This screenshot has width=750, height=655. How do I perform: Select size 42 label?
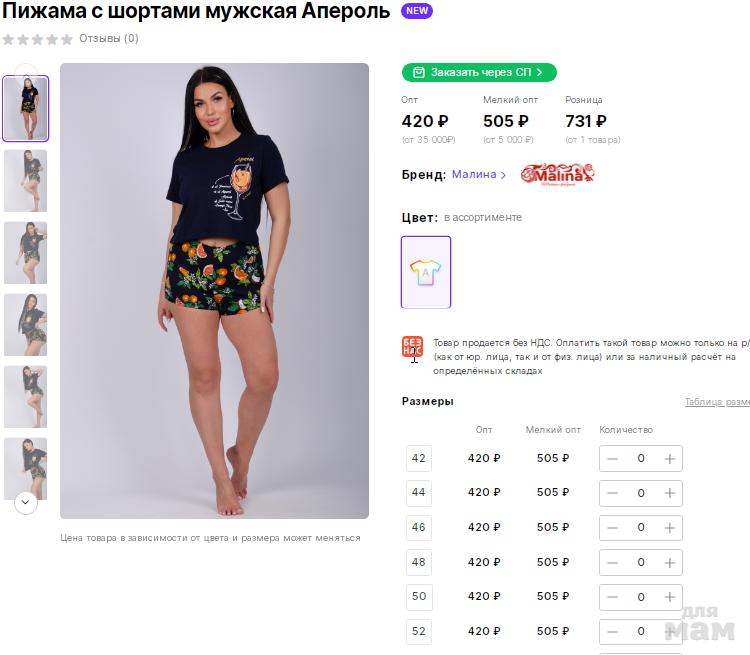click(x=419, y=459)
